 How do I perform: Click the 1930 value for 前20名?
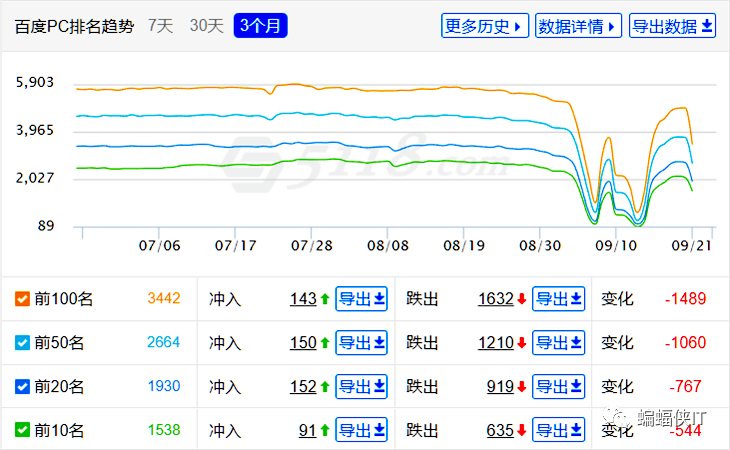tap(164, 386)
